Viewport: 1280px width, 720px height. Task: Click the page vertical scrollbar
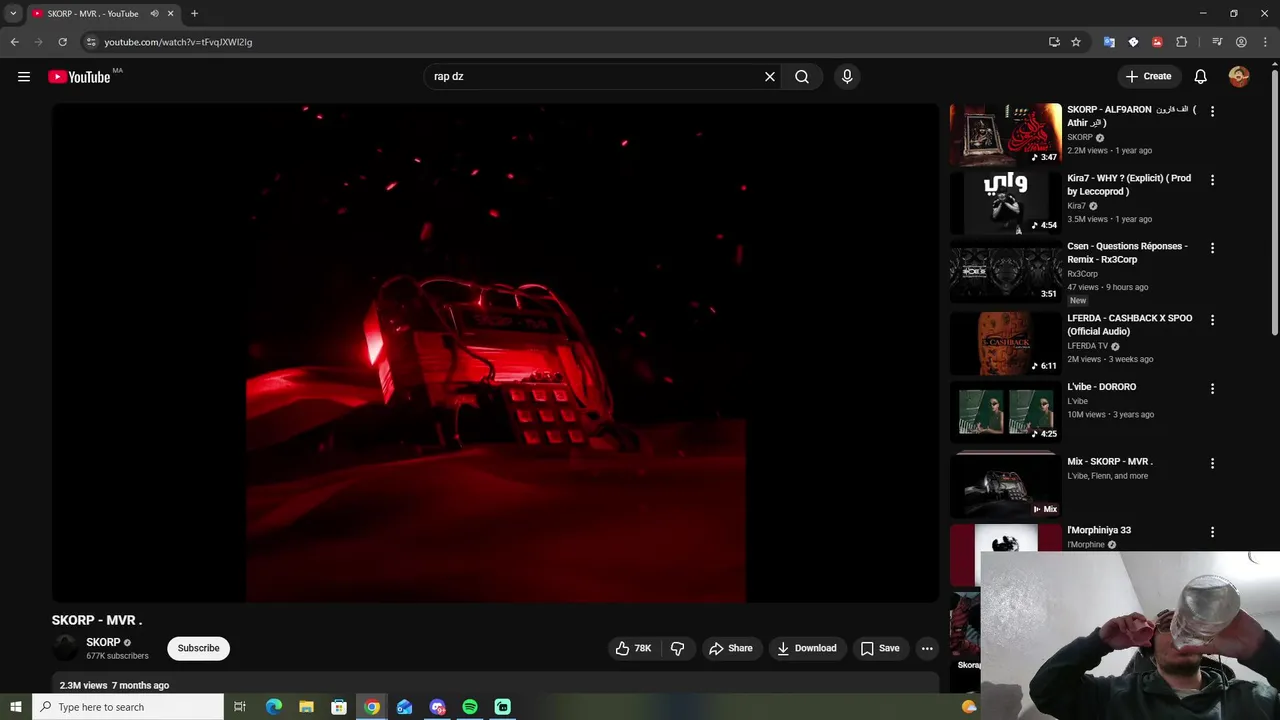1274,200
